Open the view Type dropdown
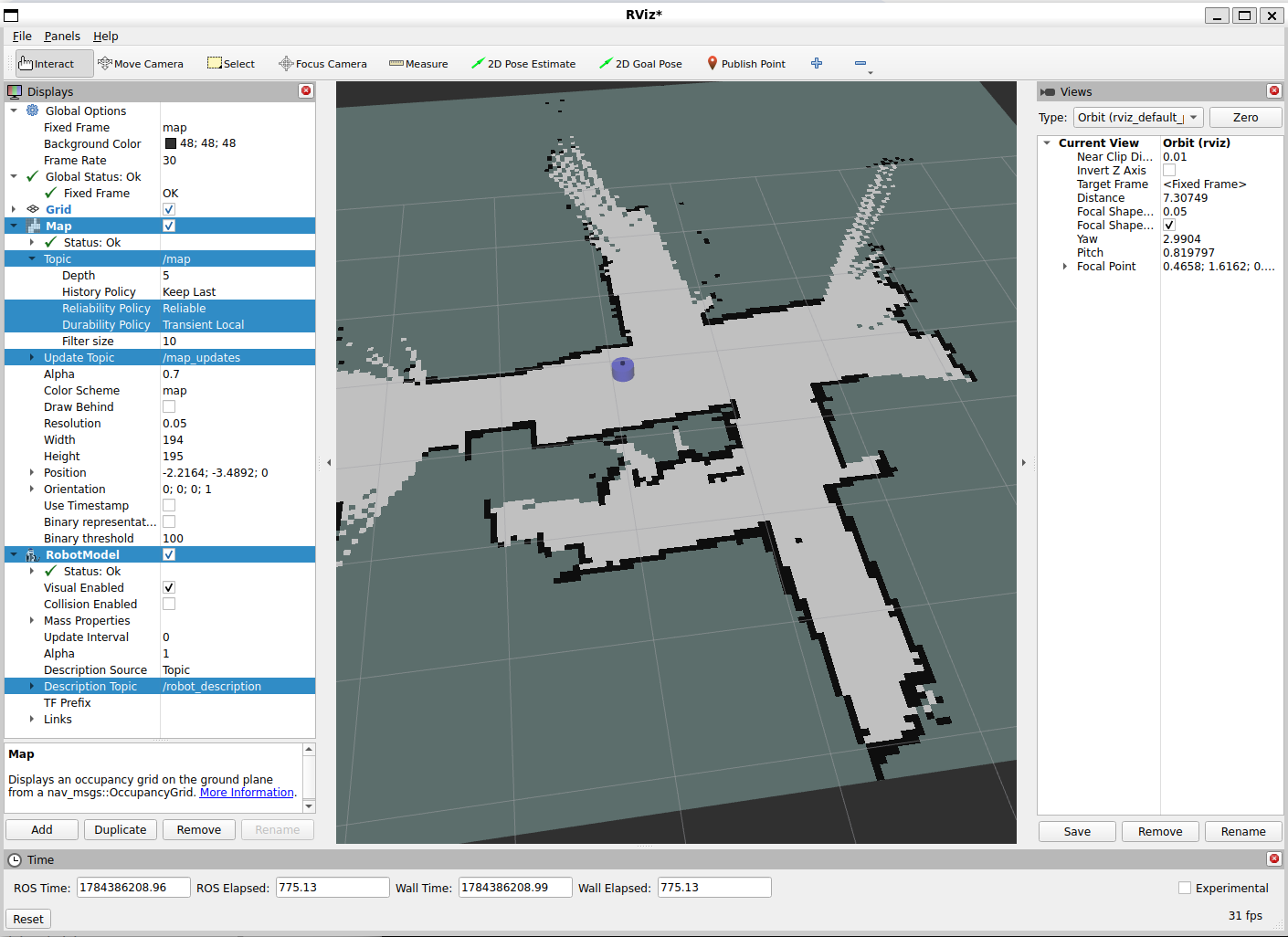Screen dimensions: 1288x937 [1137, 118]
